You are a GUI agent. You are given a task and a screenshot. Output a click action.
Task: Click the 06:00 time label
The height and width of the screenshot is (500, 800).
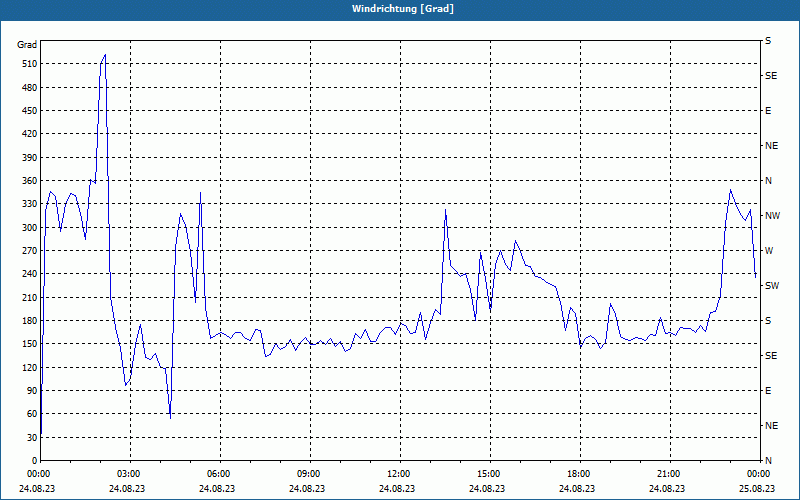coord(218,474)
